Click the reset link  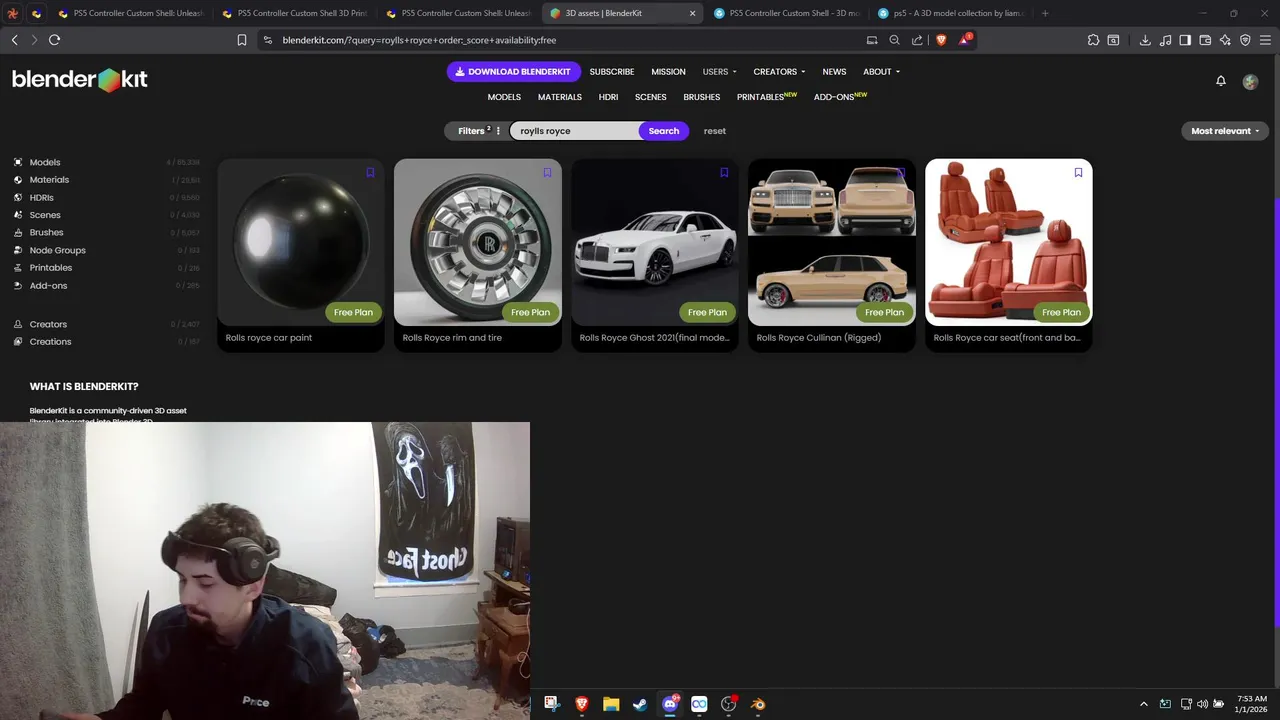click(715, 131)
